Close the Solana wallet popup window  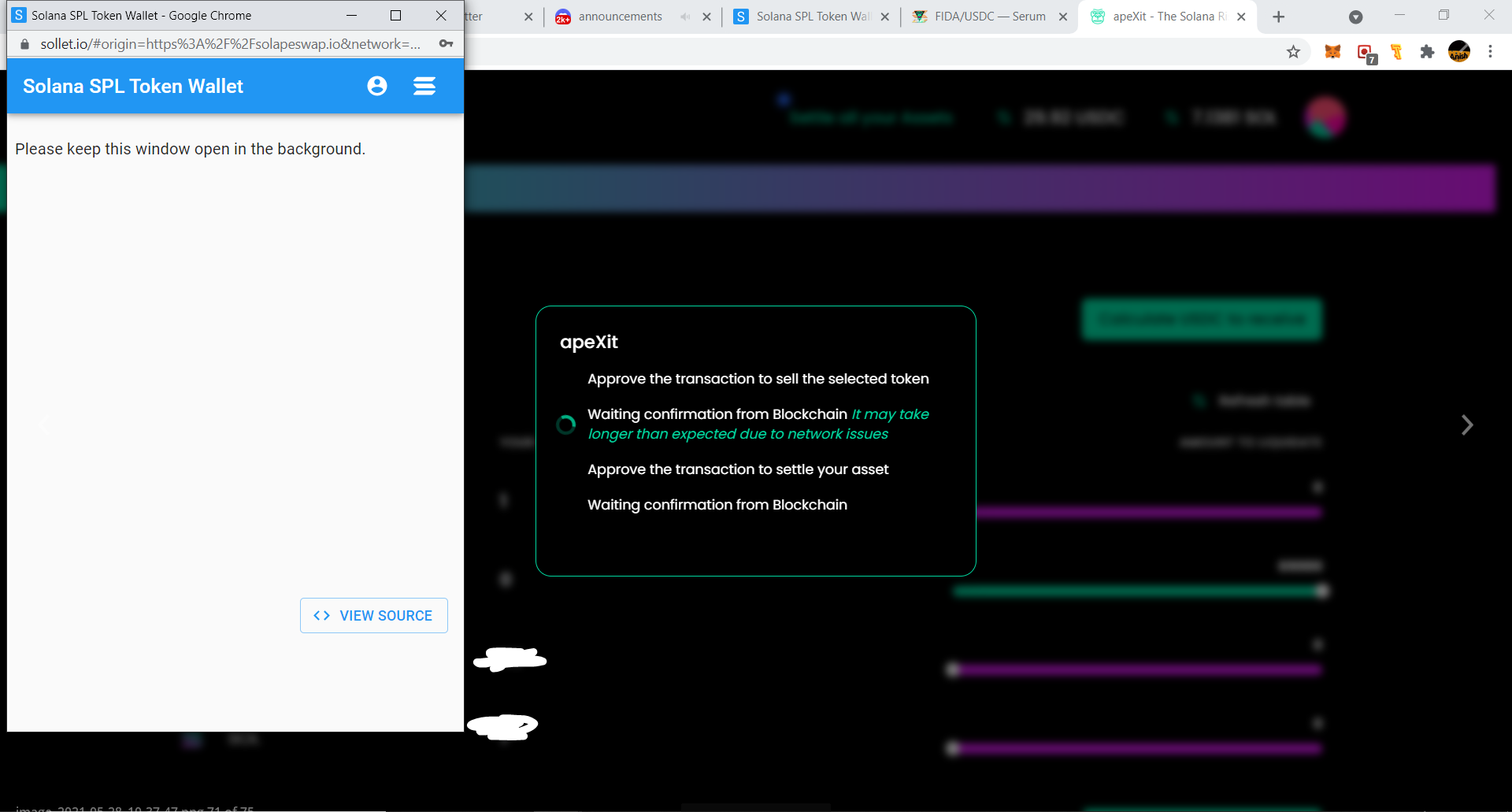441,15
